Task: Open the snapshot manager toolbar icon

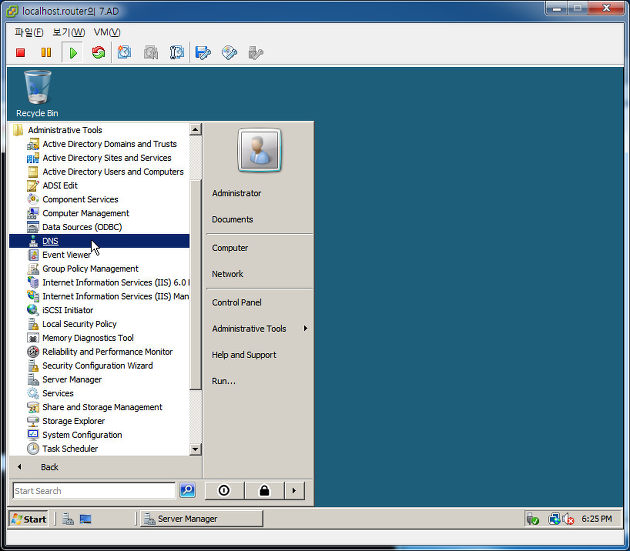Action: click(177, 53)
